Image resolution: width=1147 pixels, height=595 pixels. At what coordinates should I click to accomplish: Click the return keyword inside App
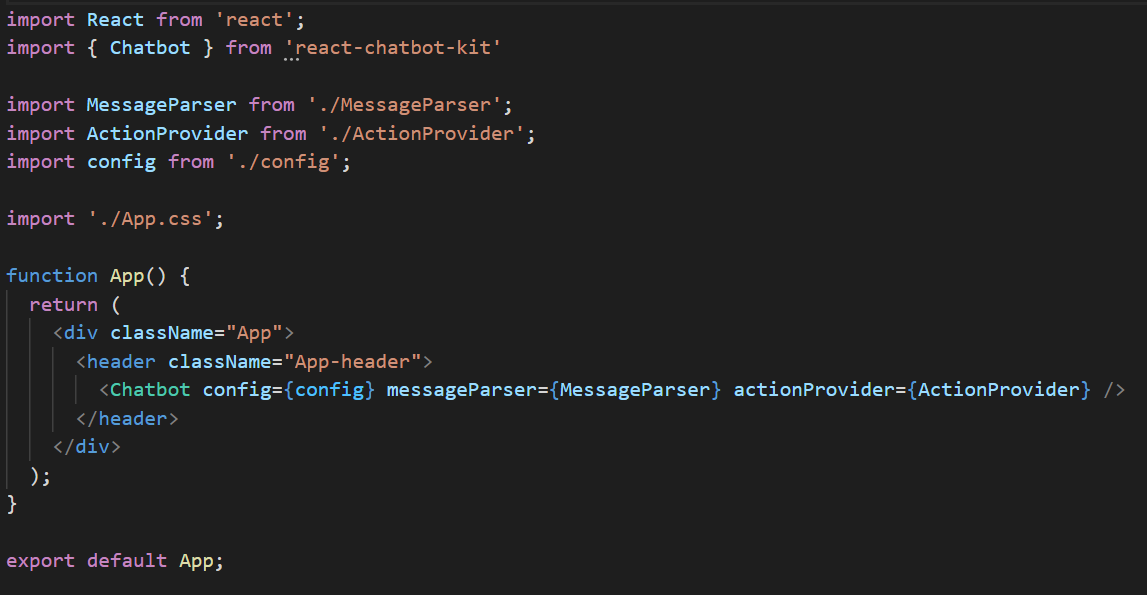pyautogui.click(x=63, y=304)
